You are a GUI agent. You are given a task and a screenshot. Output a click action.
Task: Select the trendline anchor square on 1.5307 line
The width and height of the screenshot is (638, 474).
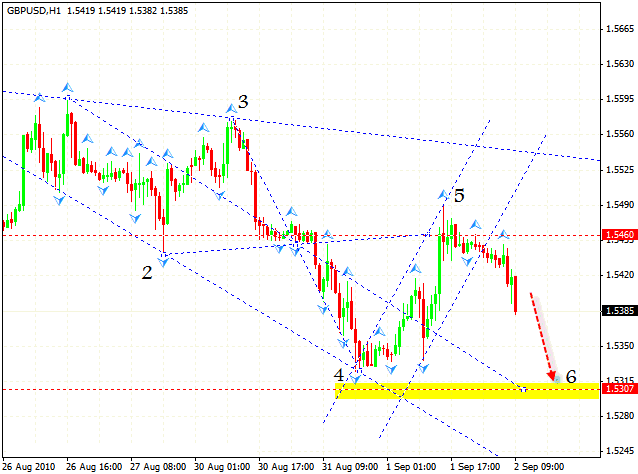524,389
